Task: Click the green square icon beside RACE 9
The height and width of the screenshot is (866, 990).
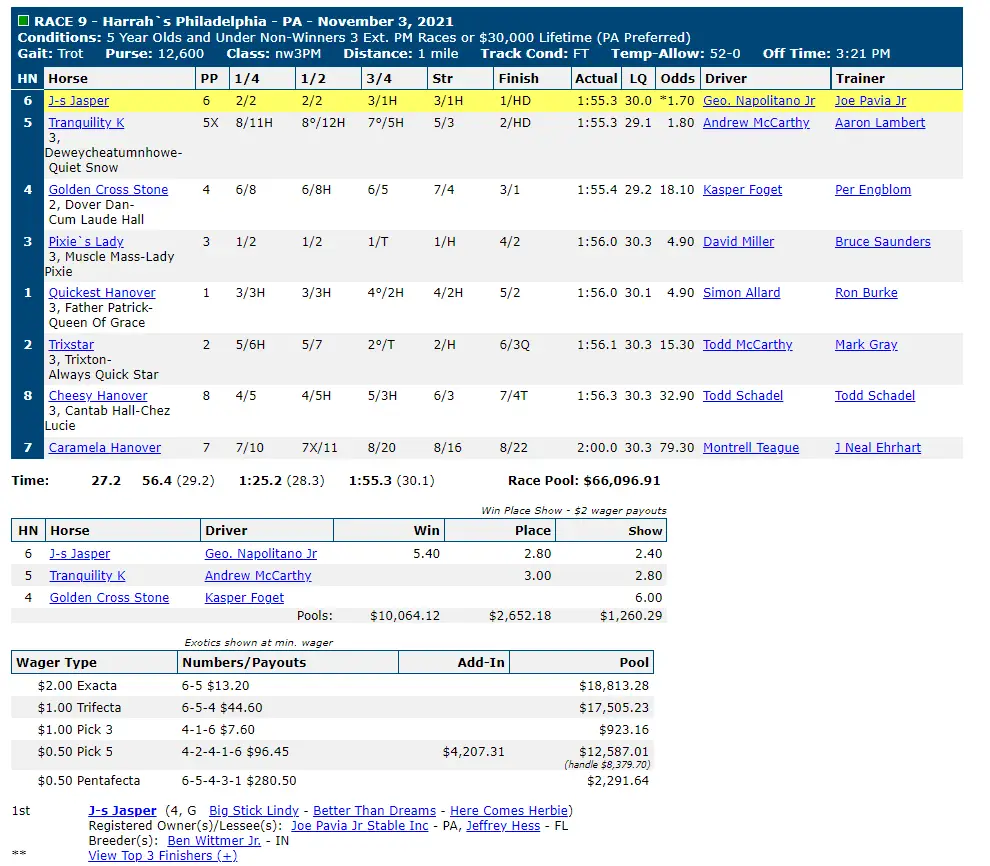Action: pyautogui.click(x=23, y=21)
